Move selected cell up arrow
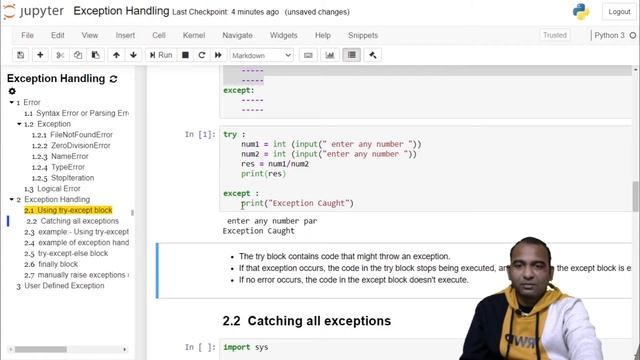 (x=116, y=55)
